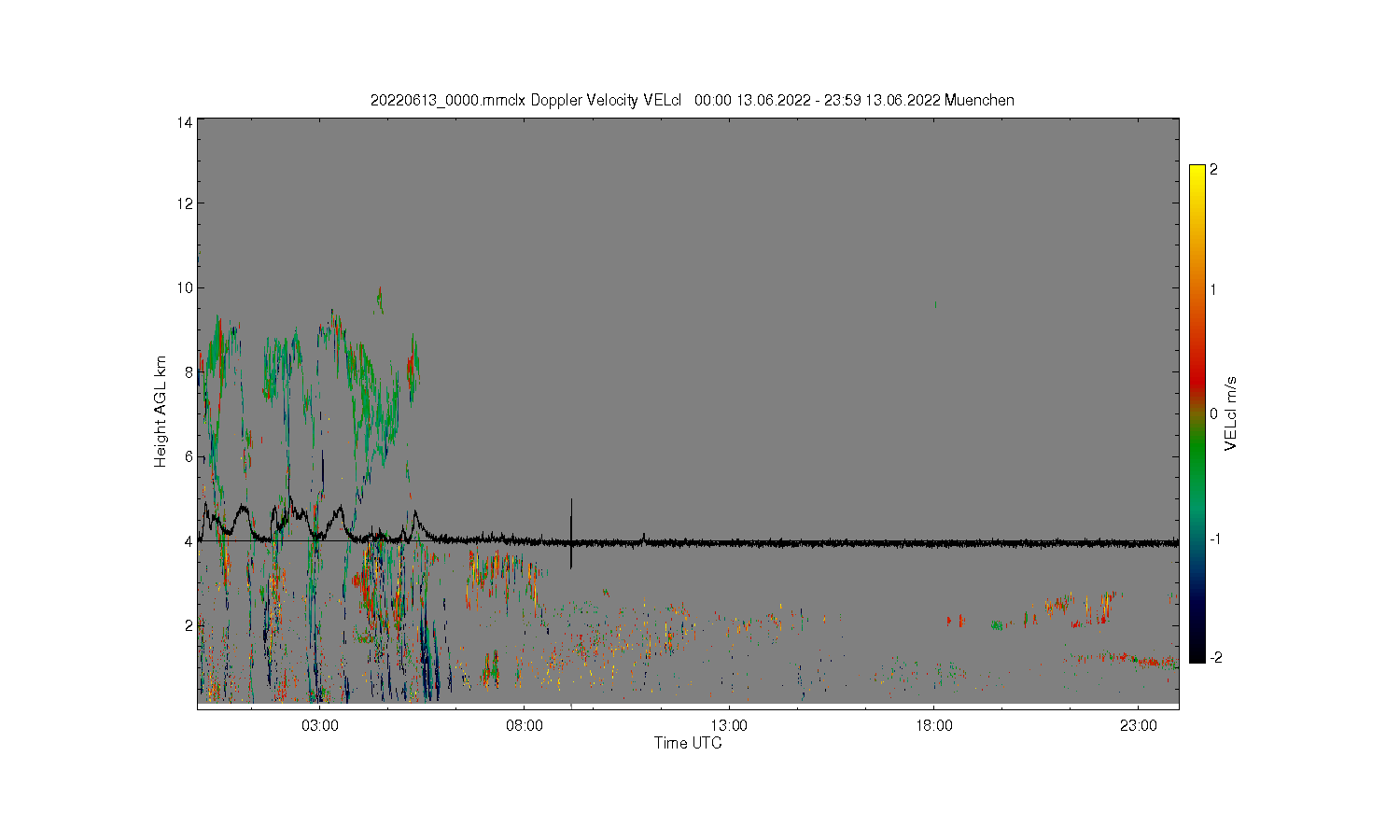This screenshot has width=1400, height=840.
Task: Click the 08:00 time tick label
Action: click(x=525, y=726)
